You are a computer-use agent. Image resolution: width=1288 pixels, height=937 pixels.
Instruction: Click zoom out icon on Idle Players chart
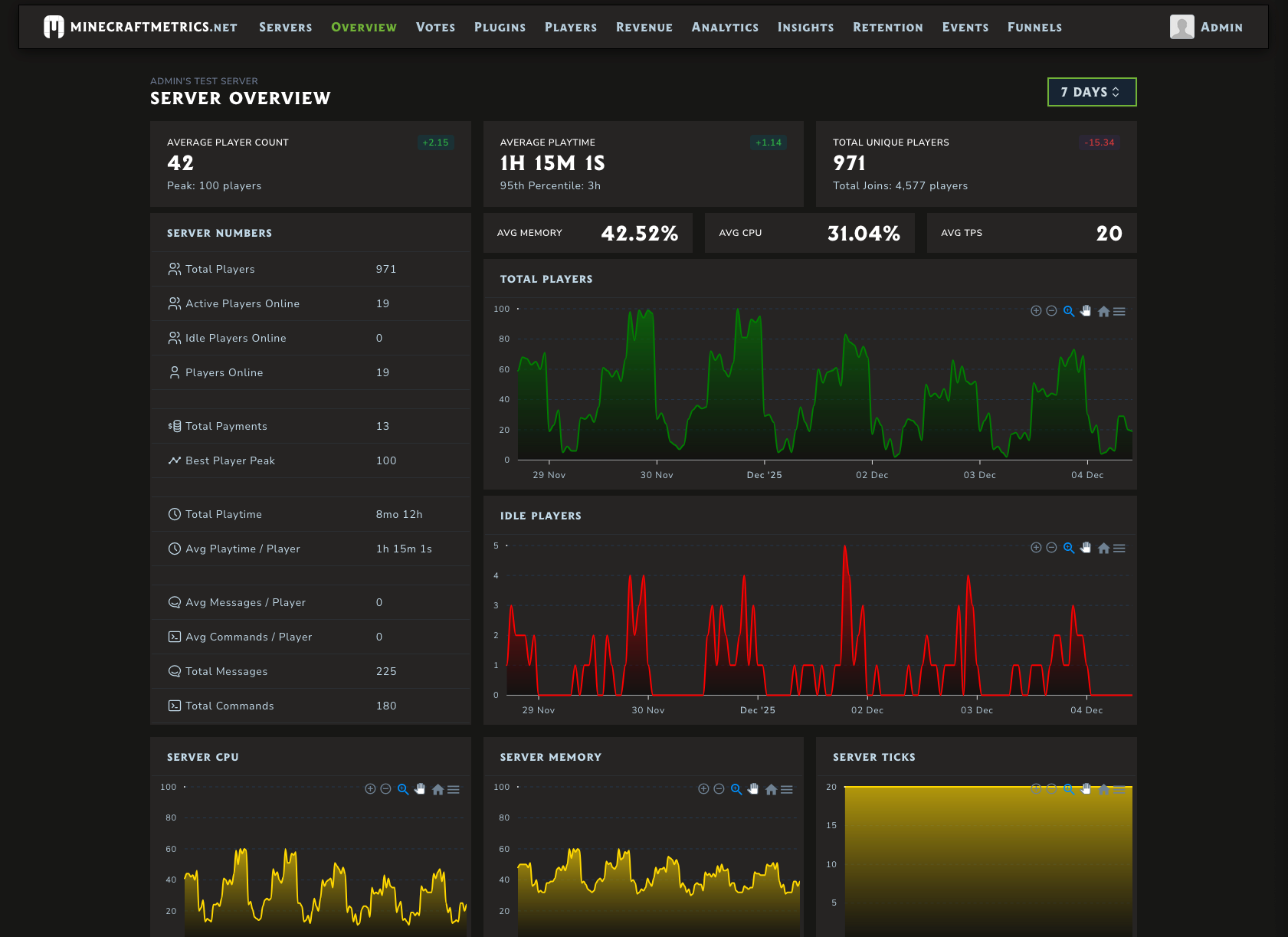[x=1051, y=548]
